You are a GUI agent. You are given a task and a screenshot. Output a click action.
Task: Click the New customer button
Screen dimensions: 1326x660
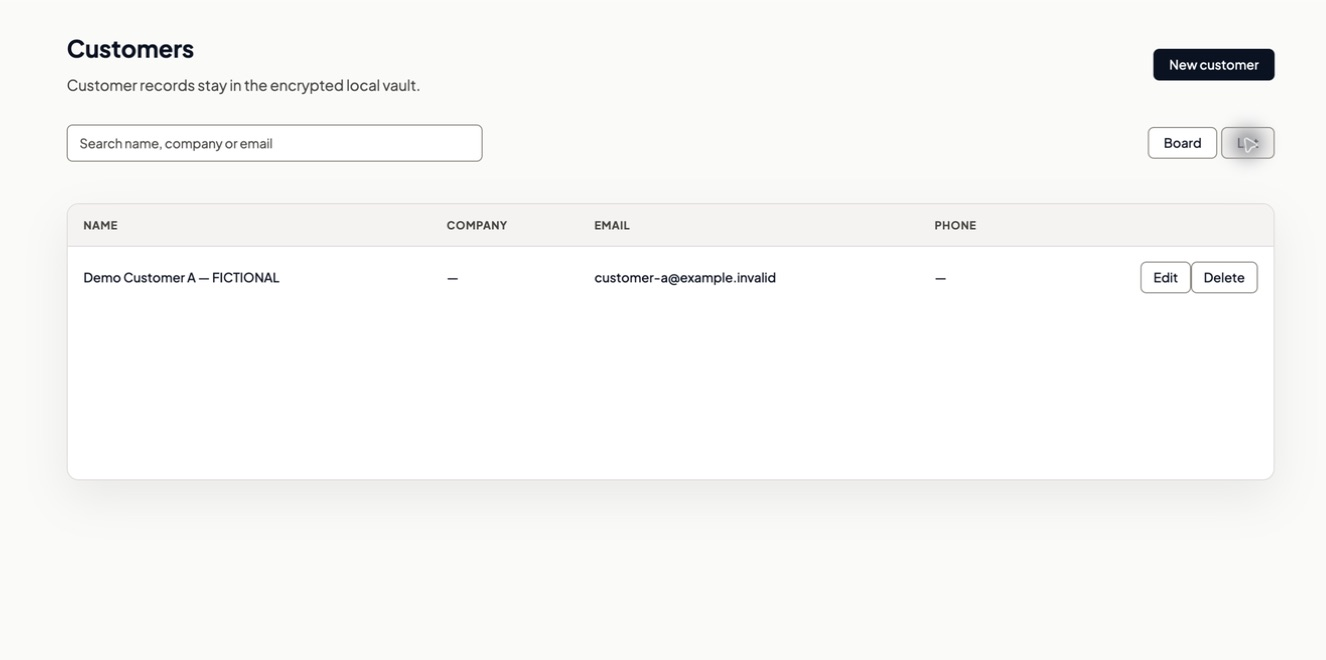tap(1213, 65)
